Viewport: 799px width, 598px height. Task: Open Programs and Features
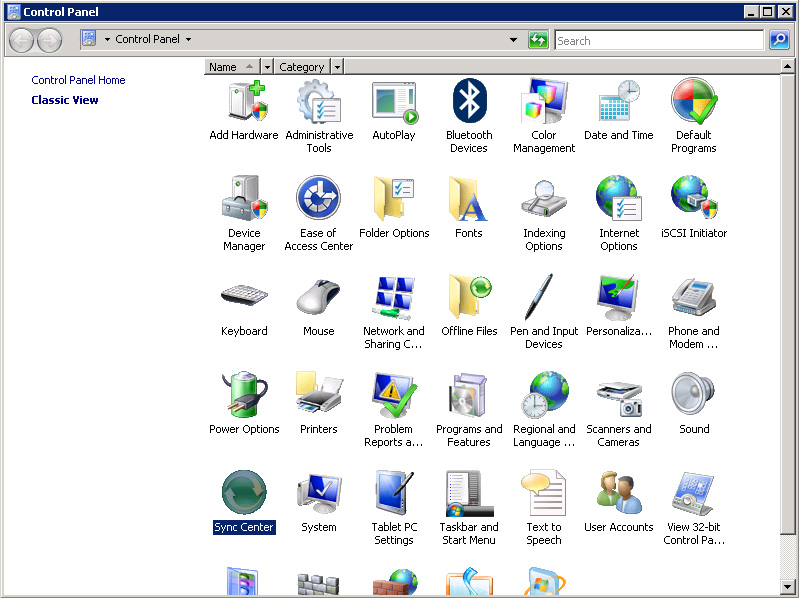tap(469, 410)
